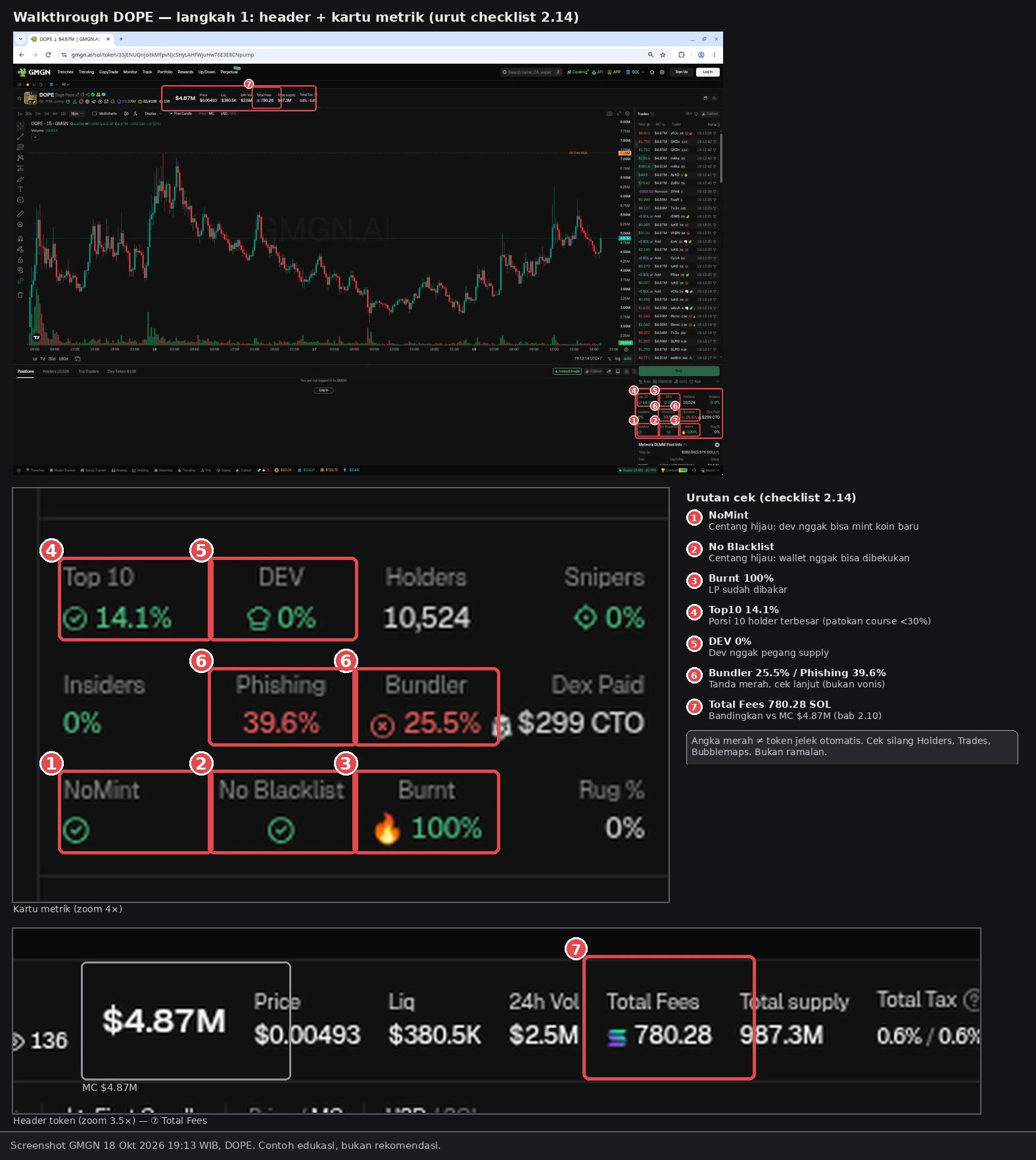Image resolution: width=1036 pixels, height=1160 pixels.
Task: Take a chart snapshot with camera icon
Action: (x=609, y=114)
